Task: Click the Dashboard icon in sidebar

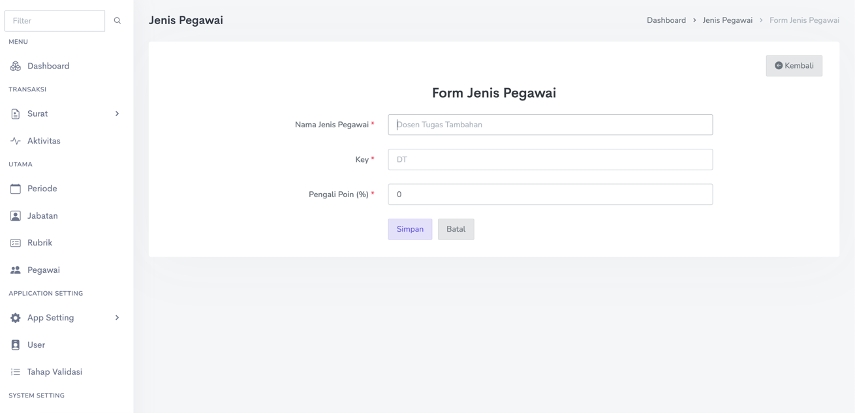Action: [x=16, y=66]
